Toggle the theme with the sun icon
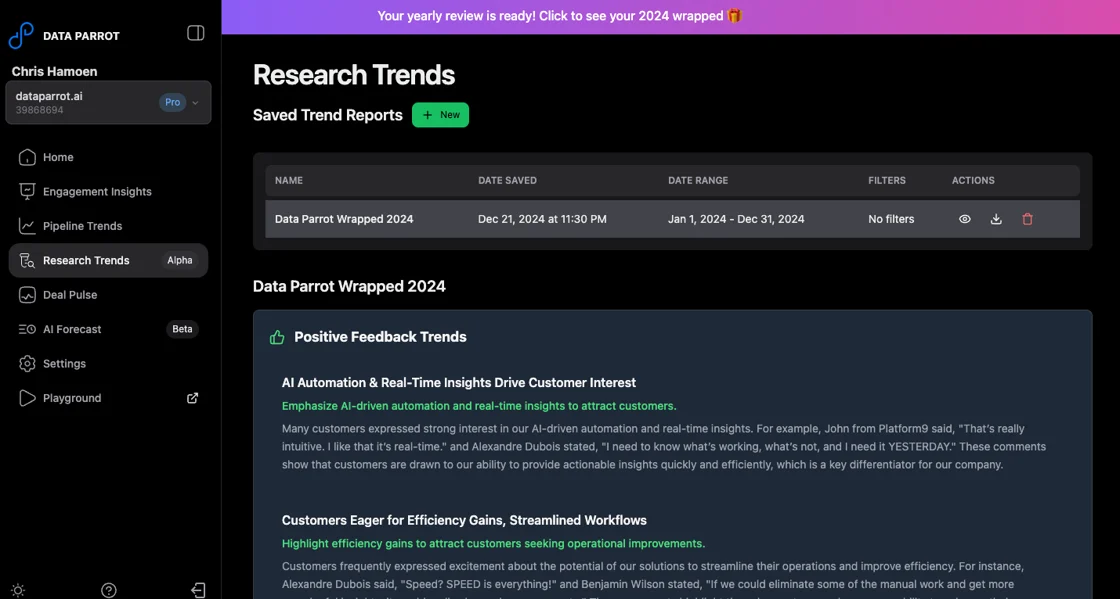The height and width of the screenshot is (599, 1120). coord(17,589)
